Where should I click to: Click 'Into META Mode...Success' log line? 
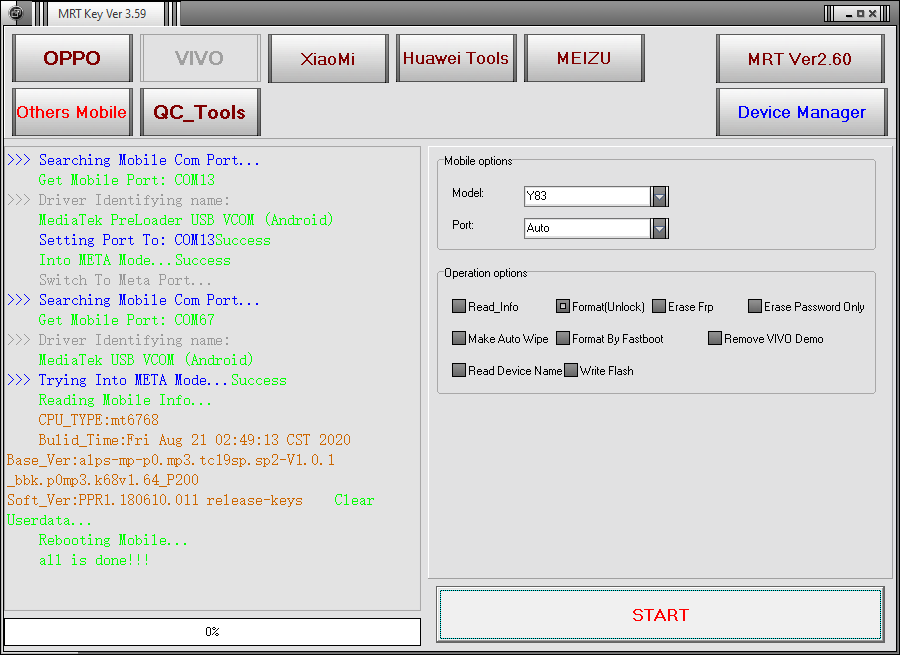(x=134, y=260)
